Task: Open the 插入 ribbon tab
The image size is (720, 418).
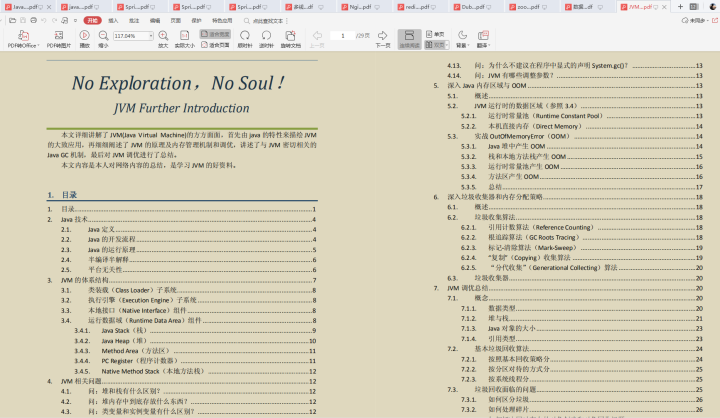Action: (113, 21)
